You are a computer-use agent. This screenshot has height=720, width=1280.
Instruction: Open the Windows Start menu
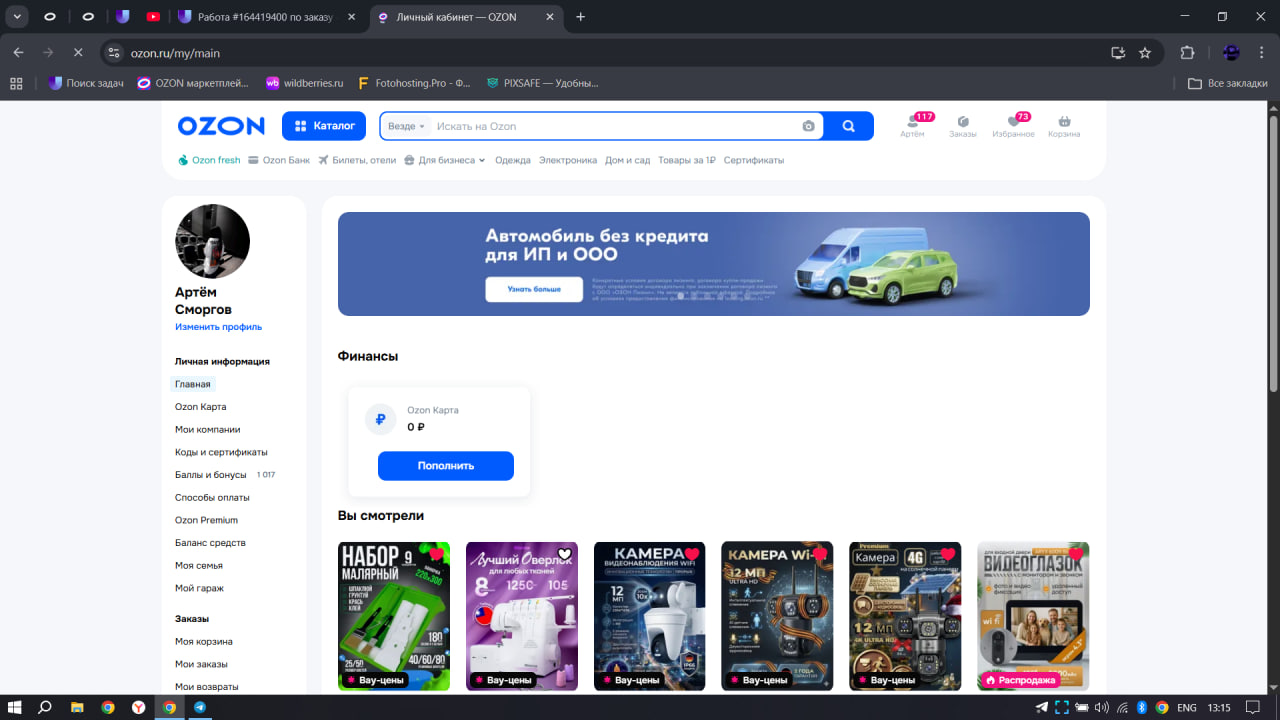click(16, 708)
